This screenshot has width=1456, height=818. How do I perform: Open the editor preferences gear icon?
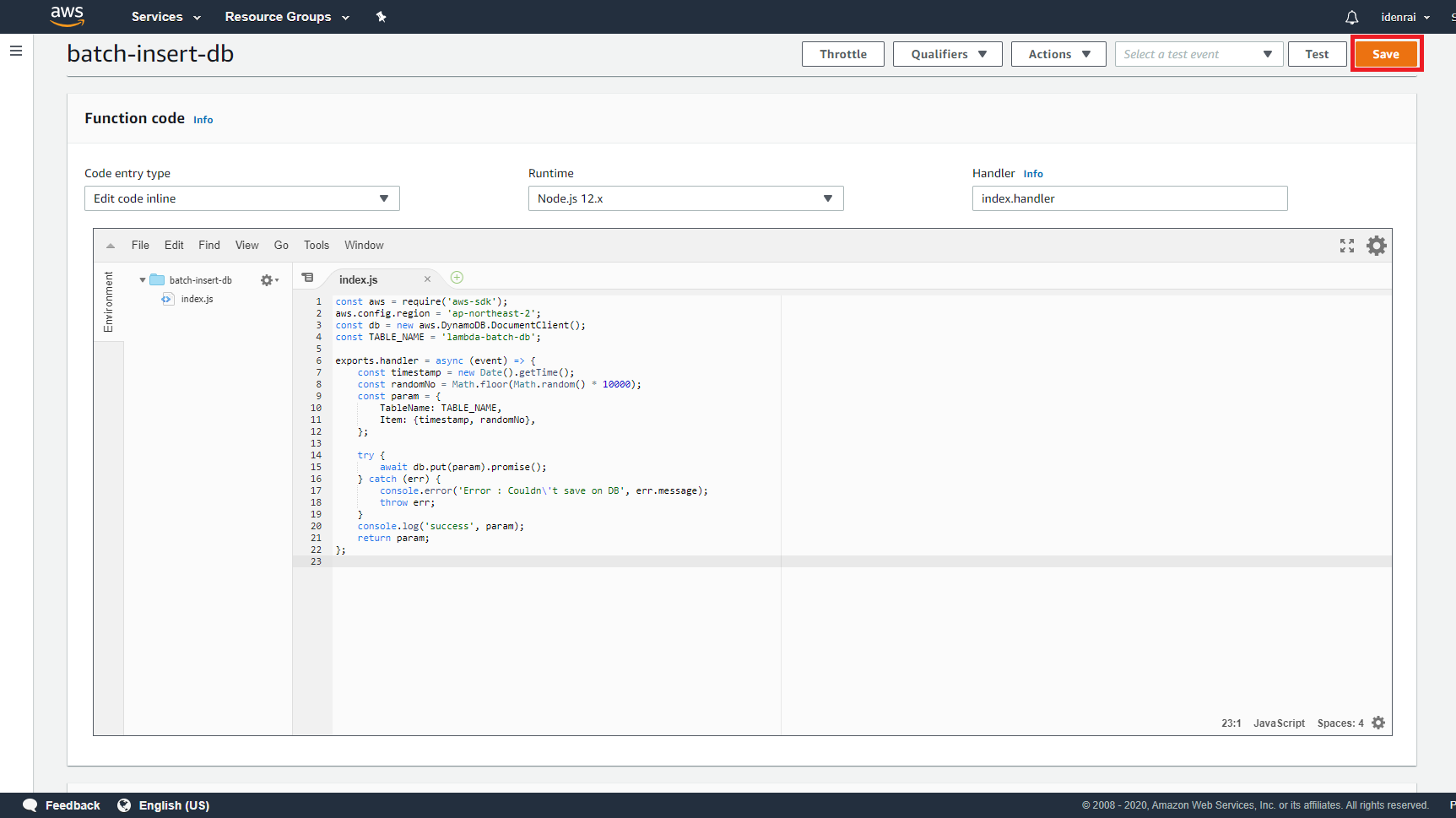(x=1376, y=246)
